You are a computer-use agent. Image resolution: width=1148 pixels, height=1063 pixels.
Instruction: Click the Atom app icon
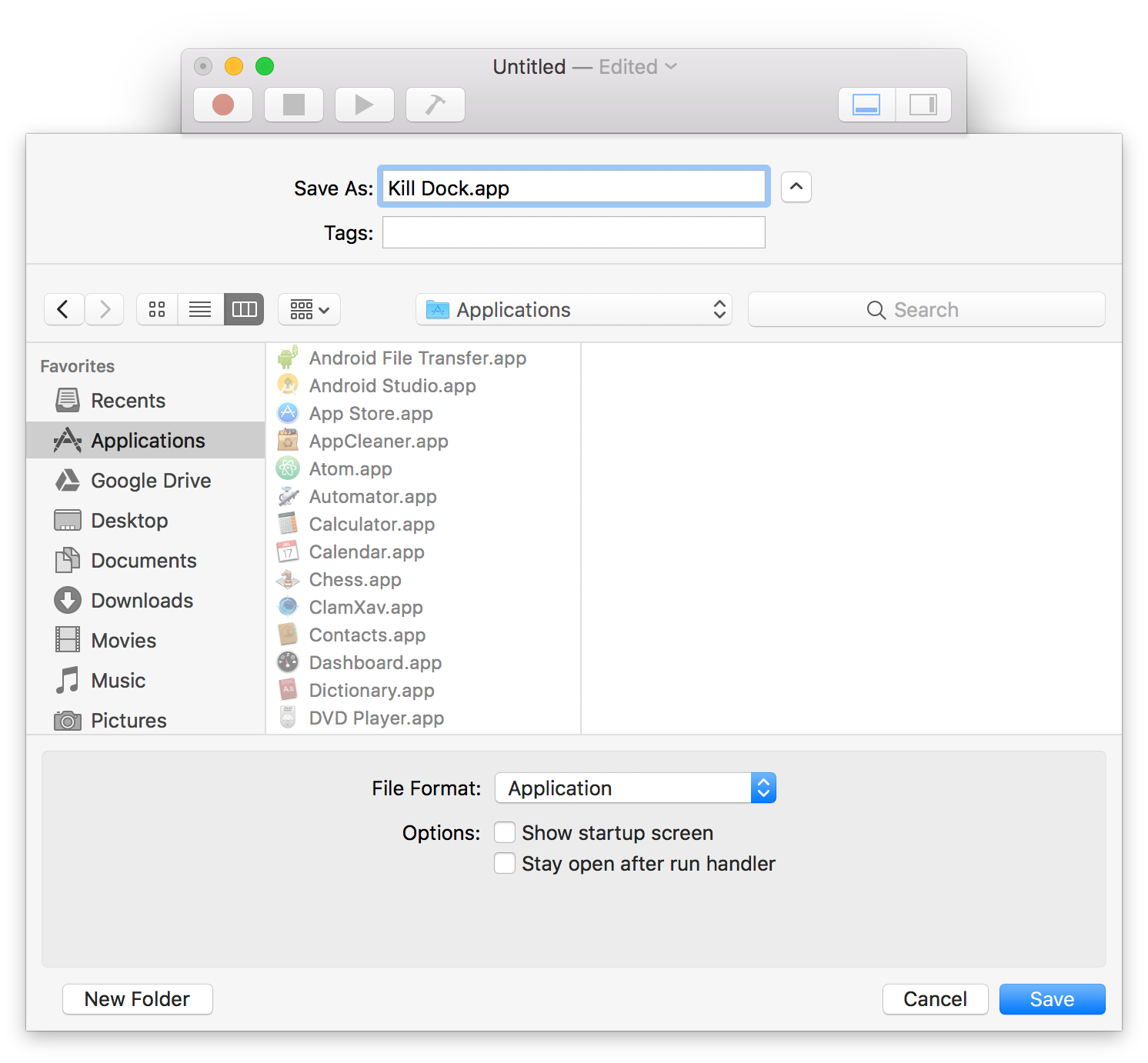click(x=288, y=468)
